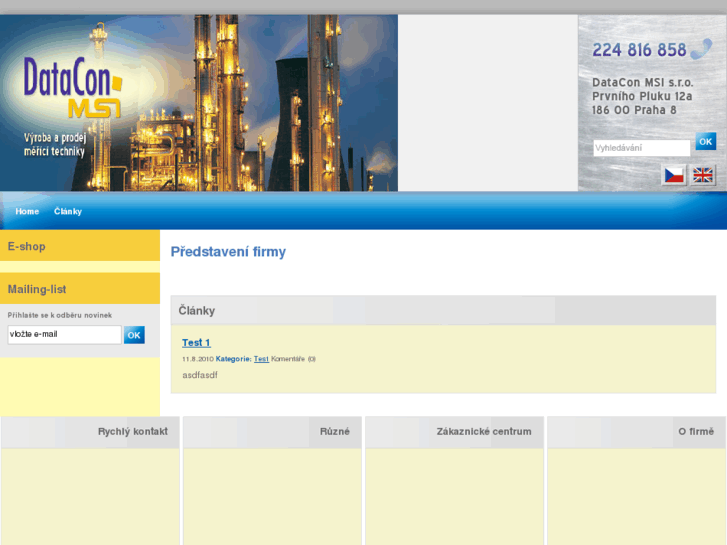Image resolution: width=727 pixels, height=545 pixels.
Task: Click the 'vložte e-mail' input box
Action: 64,335
